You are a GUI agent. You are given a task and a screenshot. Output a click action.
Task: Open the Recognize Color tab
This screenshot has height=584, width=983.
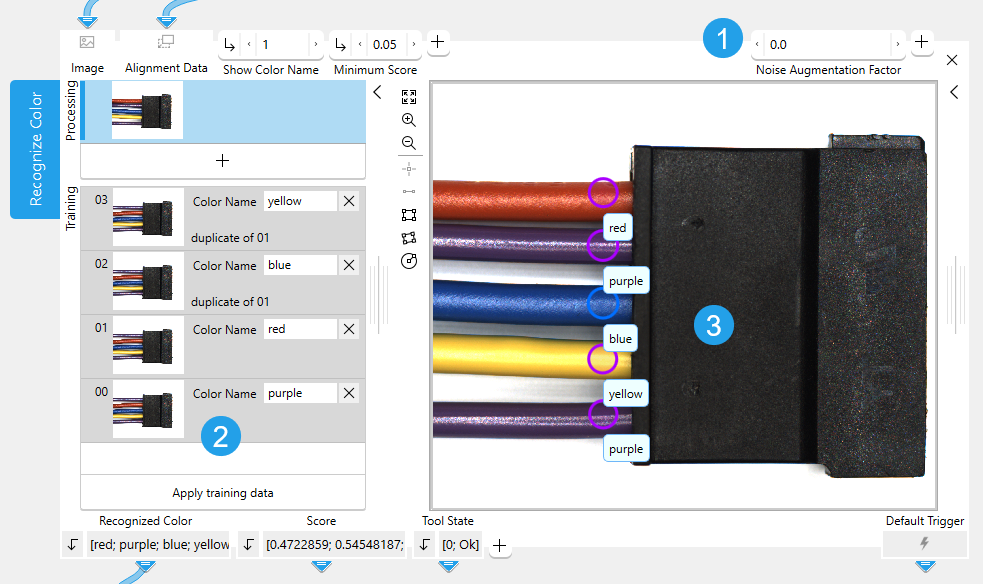click(36, 149)
